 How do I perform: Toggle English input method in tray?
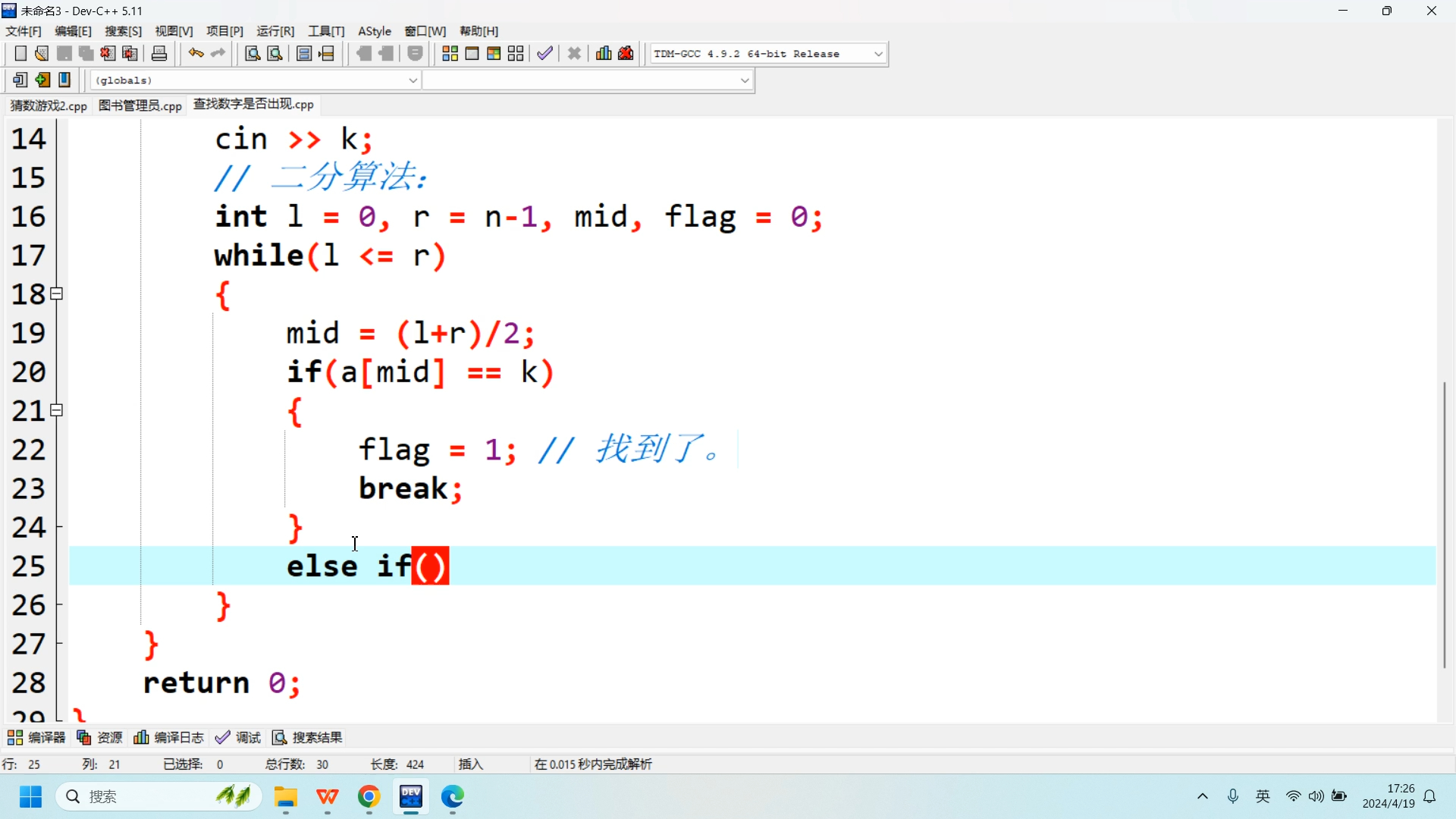(x=1263, y=796)
